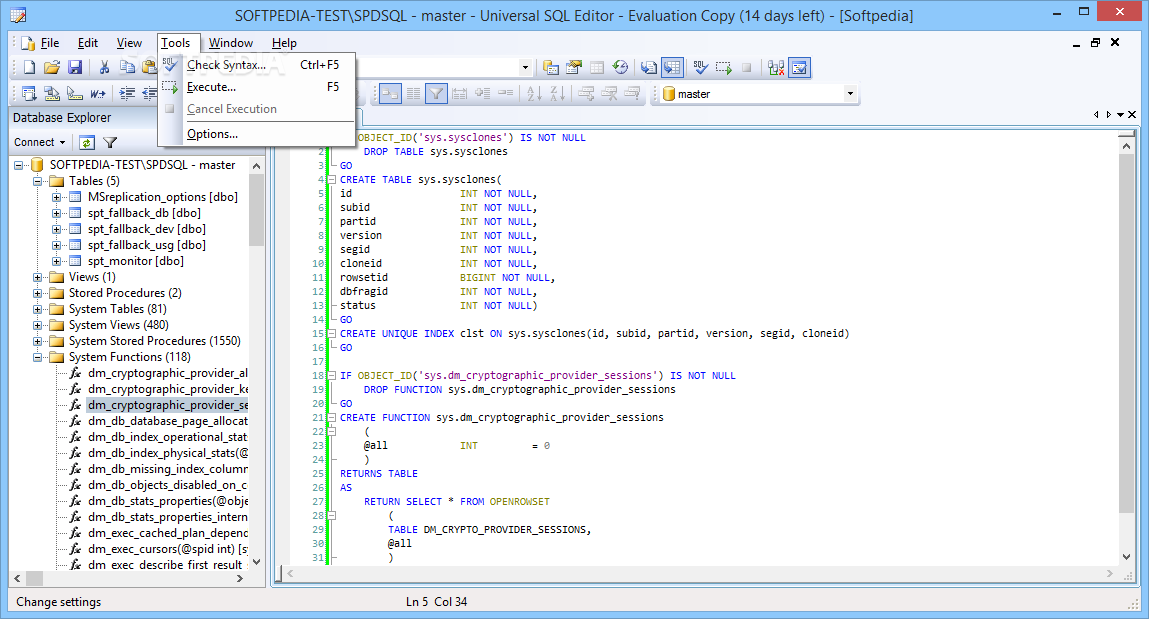
Task: Click the icon left of the Database Explorer toggle
Action: click(x=649, y=67)
